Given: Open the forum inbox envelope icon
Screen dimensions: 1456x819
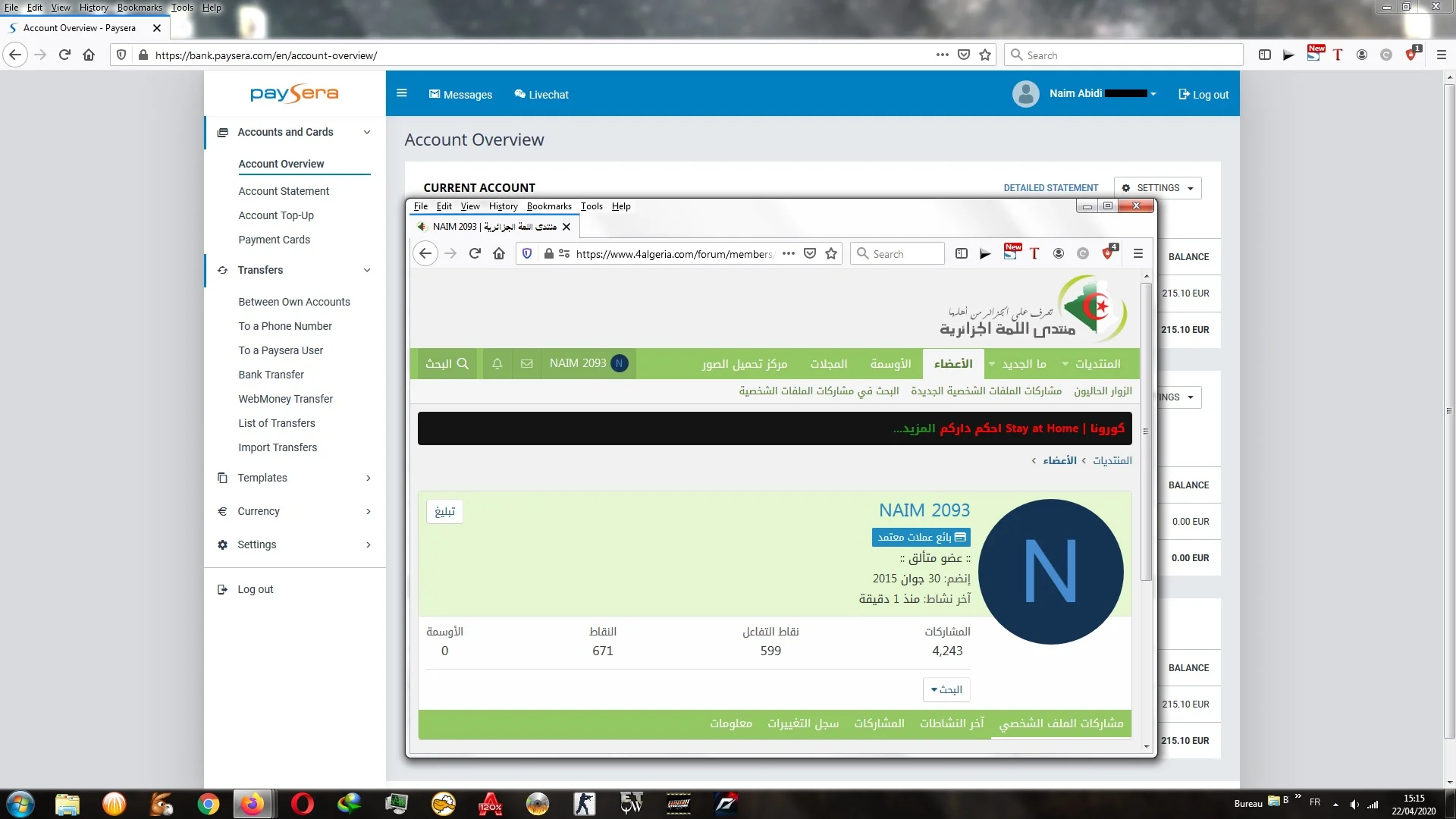Looking at the screenshot, I should tap(527, 364).
